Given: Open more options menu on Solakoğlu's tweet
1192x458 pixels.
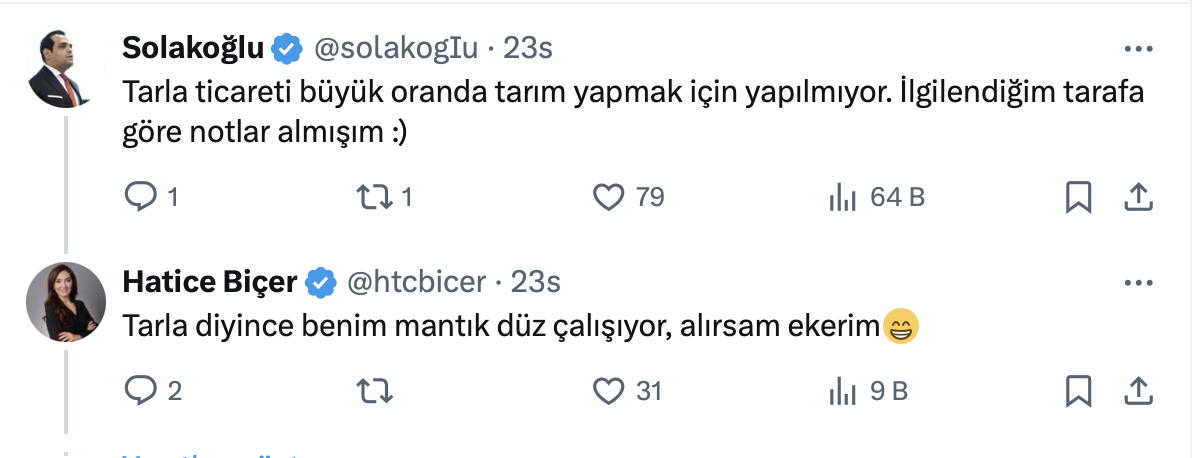Looking at the screenshot, I should [x=1139, y=49].
